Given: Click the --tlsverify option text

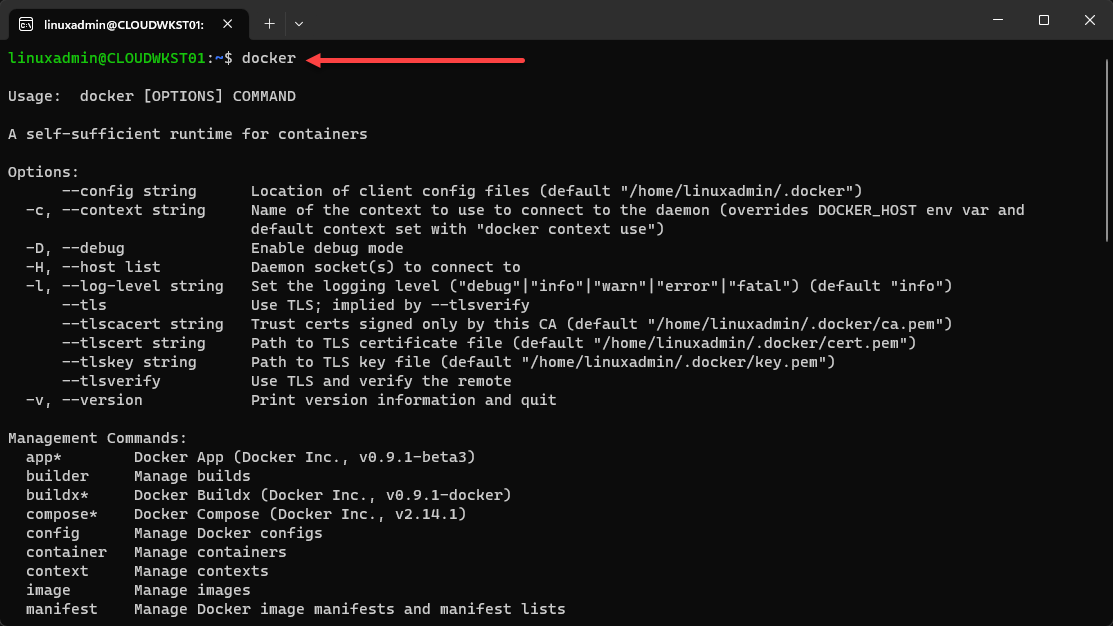Looking at the screenshot, I should pyautogui.click(x=111, y=381).
